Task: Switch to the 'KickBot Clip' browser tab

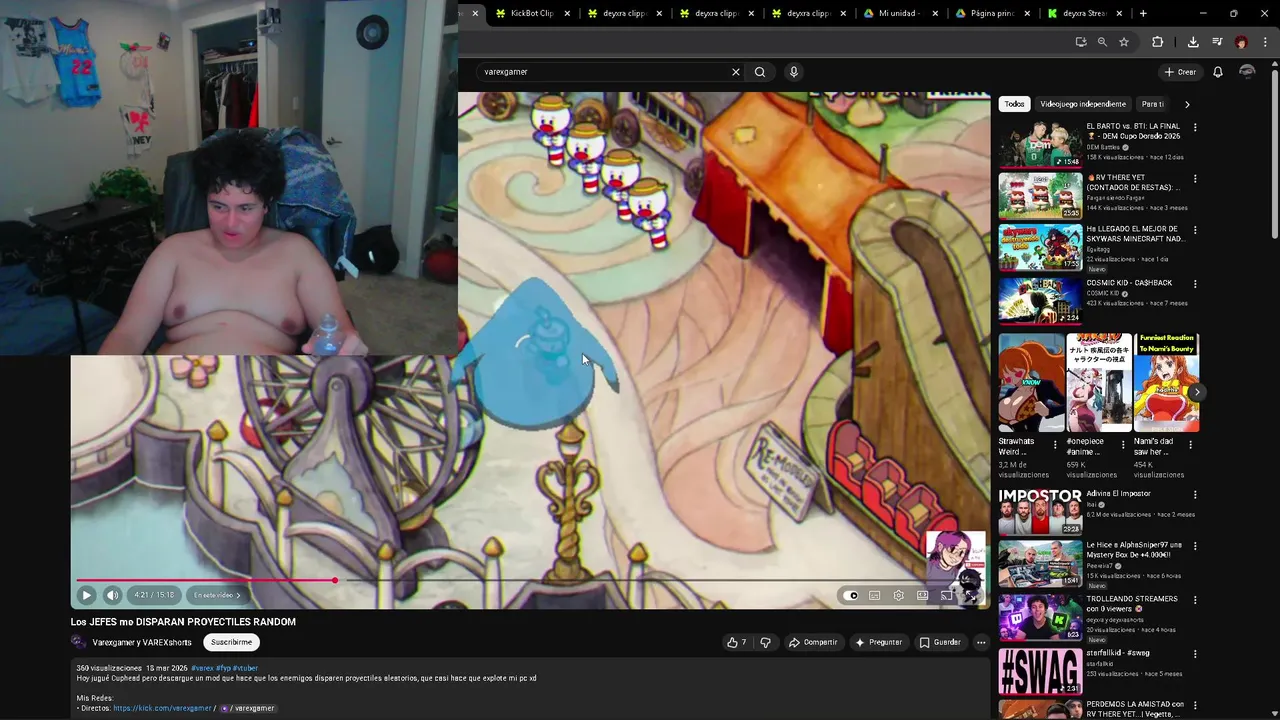Action: (530, 13)
